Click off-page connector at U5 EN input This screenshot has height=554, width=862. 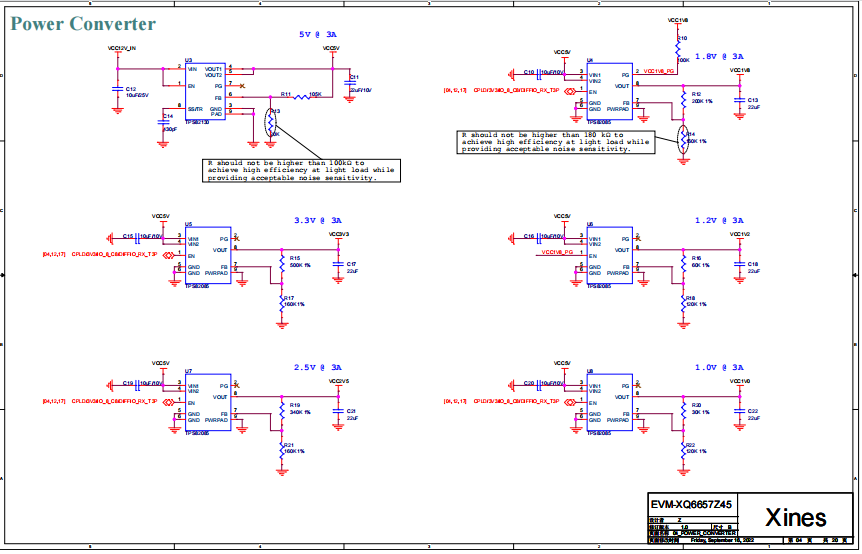click(169, 255)
